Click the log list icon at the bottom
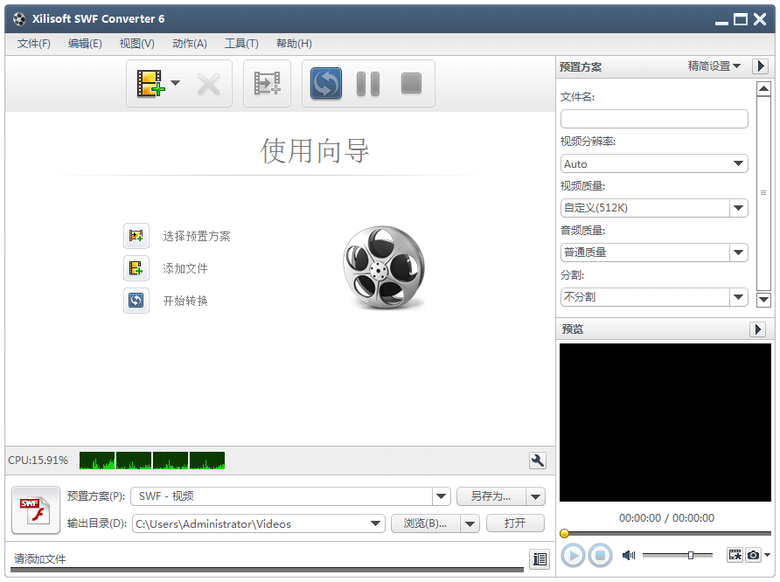The height and width of the screenshot is (582, 780). coord(540,559)
